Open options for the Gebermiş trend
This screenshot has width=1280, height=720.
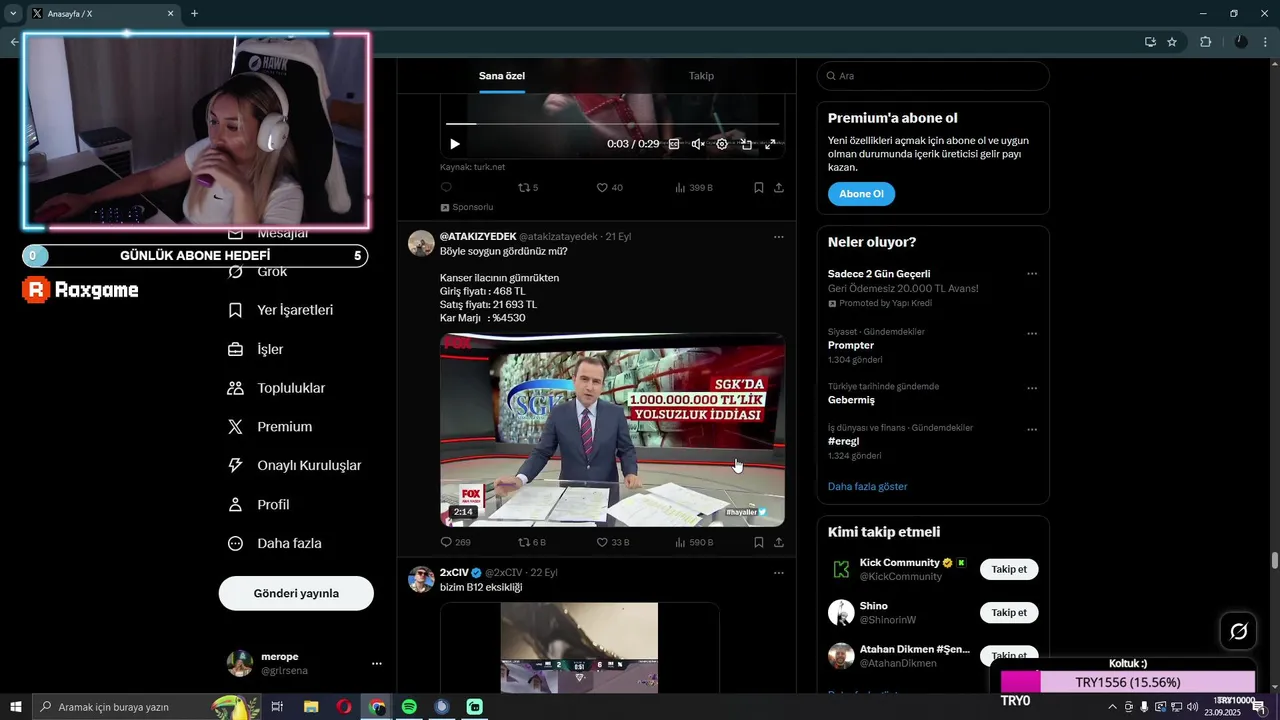point(1032,388)
